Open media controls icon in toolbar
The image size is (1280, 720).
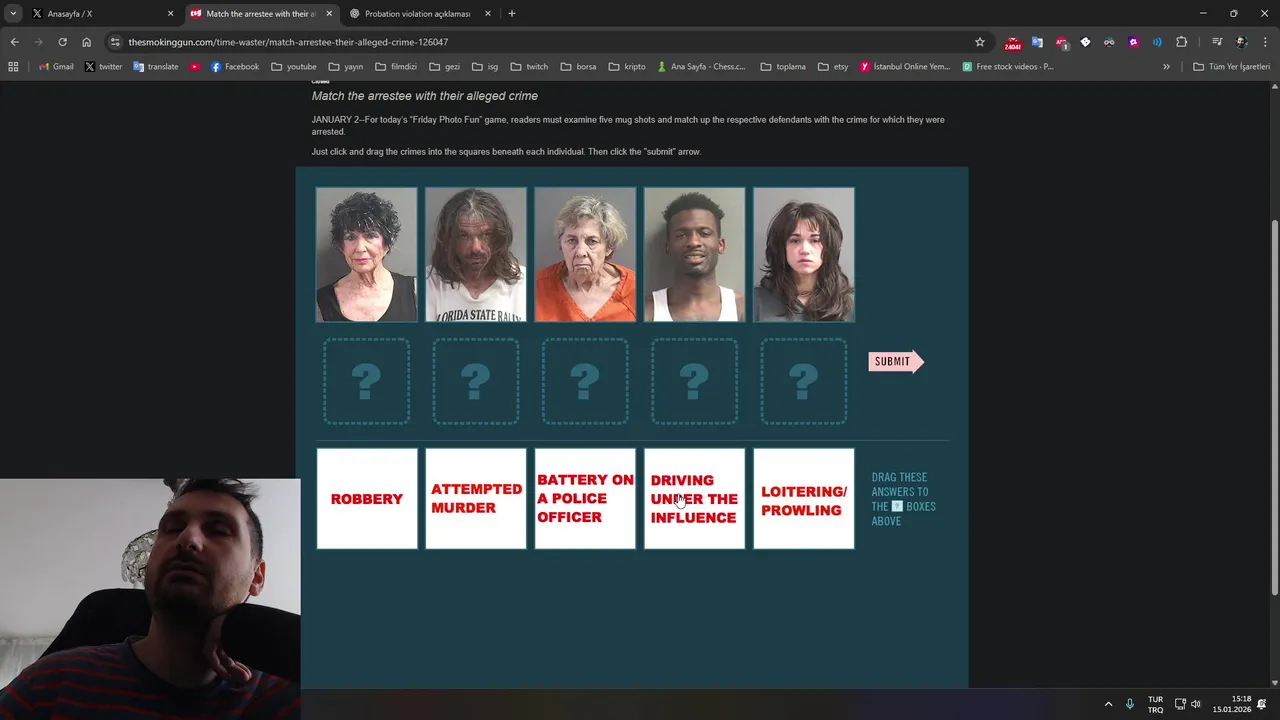click(1217, 42)
